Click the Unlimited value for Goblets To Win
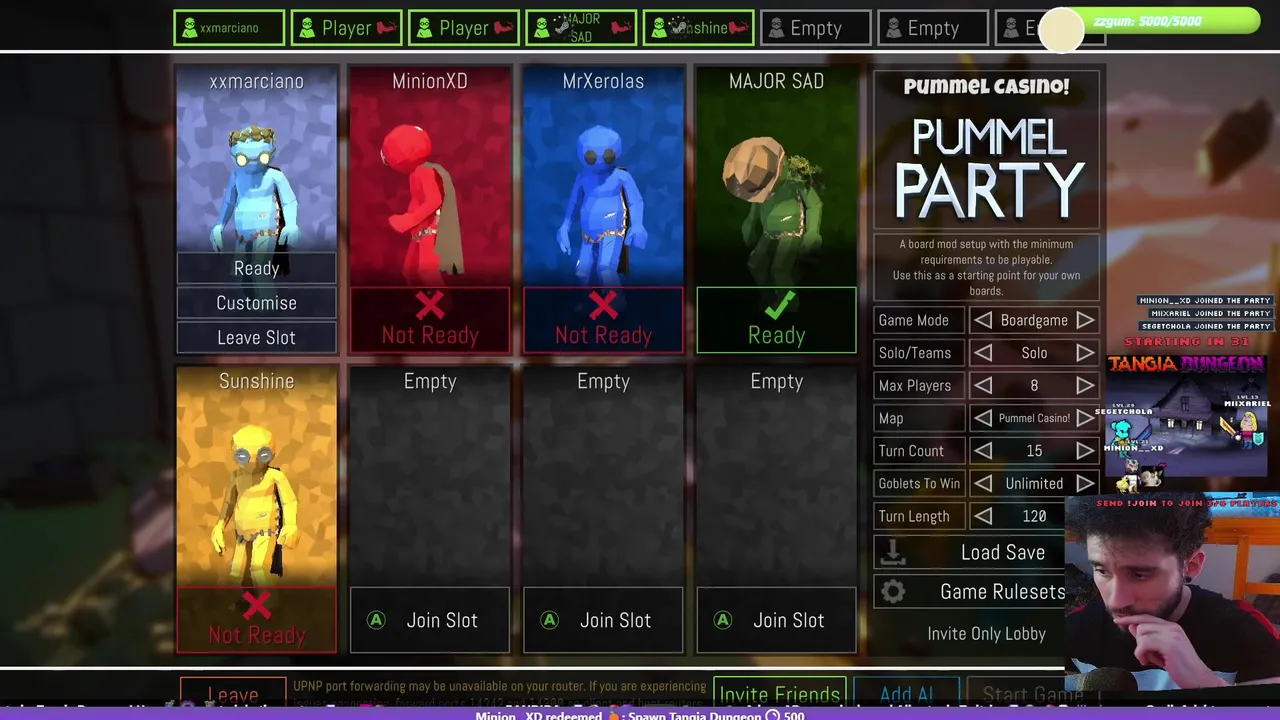The image size is (1280, 720). point(1034,483)
